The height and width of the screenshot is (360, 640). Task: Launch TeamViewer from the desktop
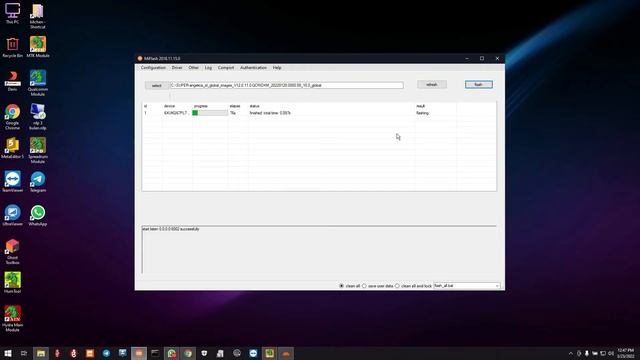(12, 182)
